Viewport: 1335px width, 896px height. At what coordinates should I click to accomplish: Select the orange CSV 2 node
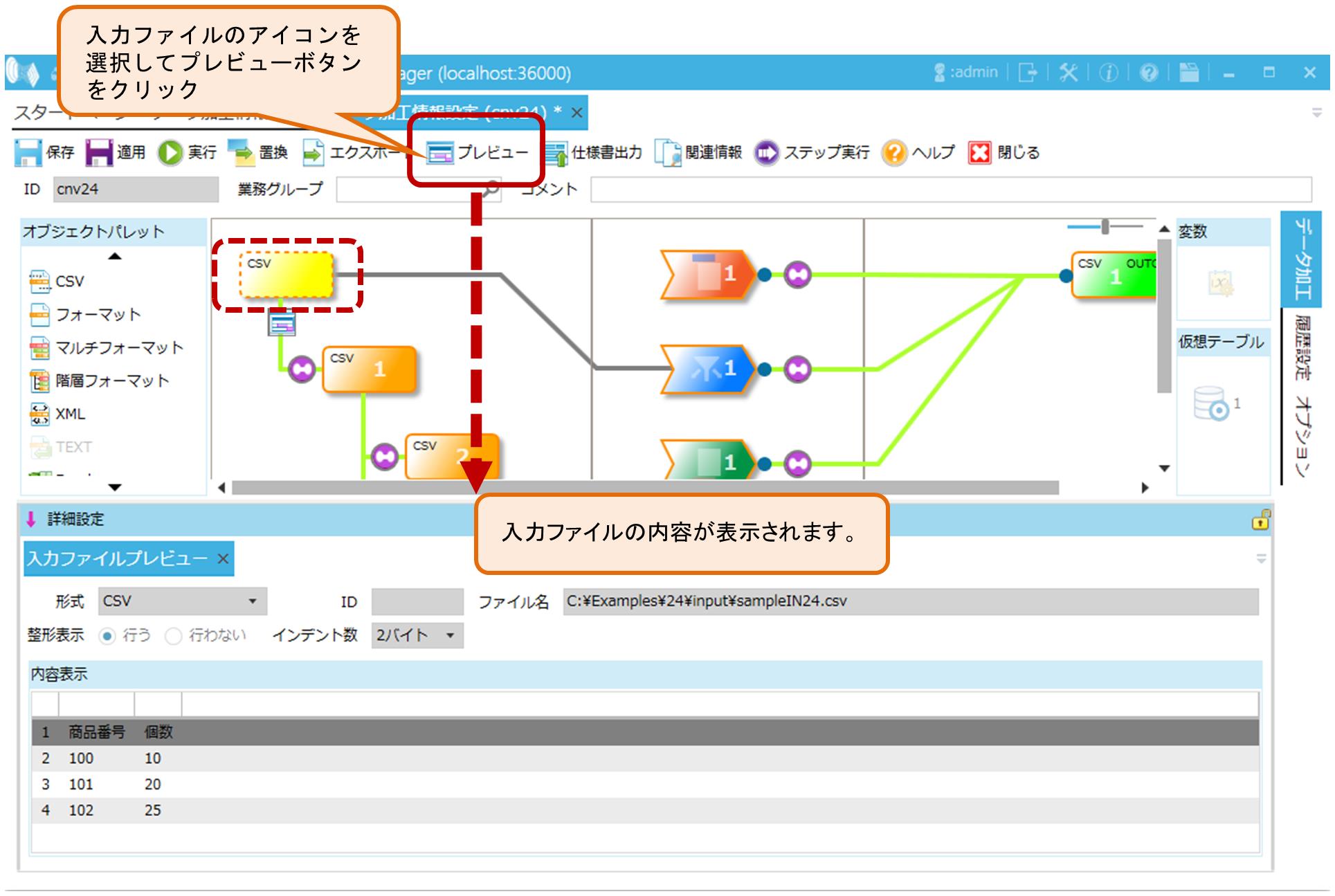click(452, 457)
